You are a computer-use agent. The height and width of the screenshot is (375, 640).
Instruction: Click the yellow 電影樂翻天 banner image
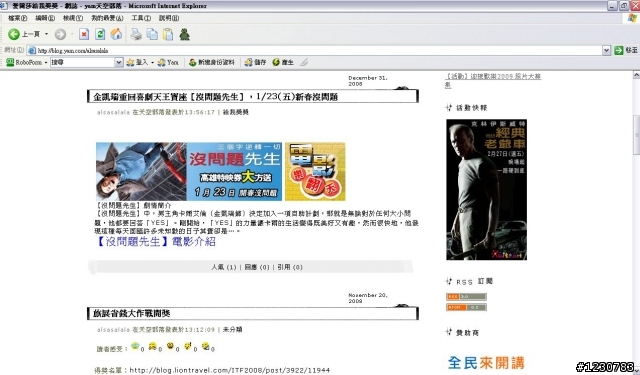tap(315, 171)
